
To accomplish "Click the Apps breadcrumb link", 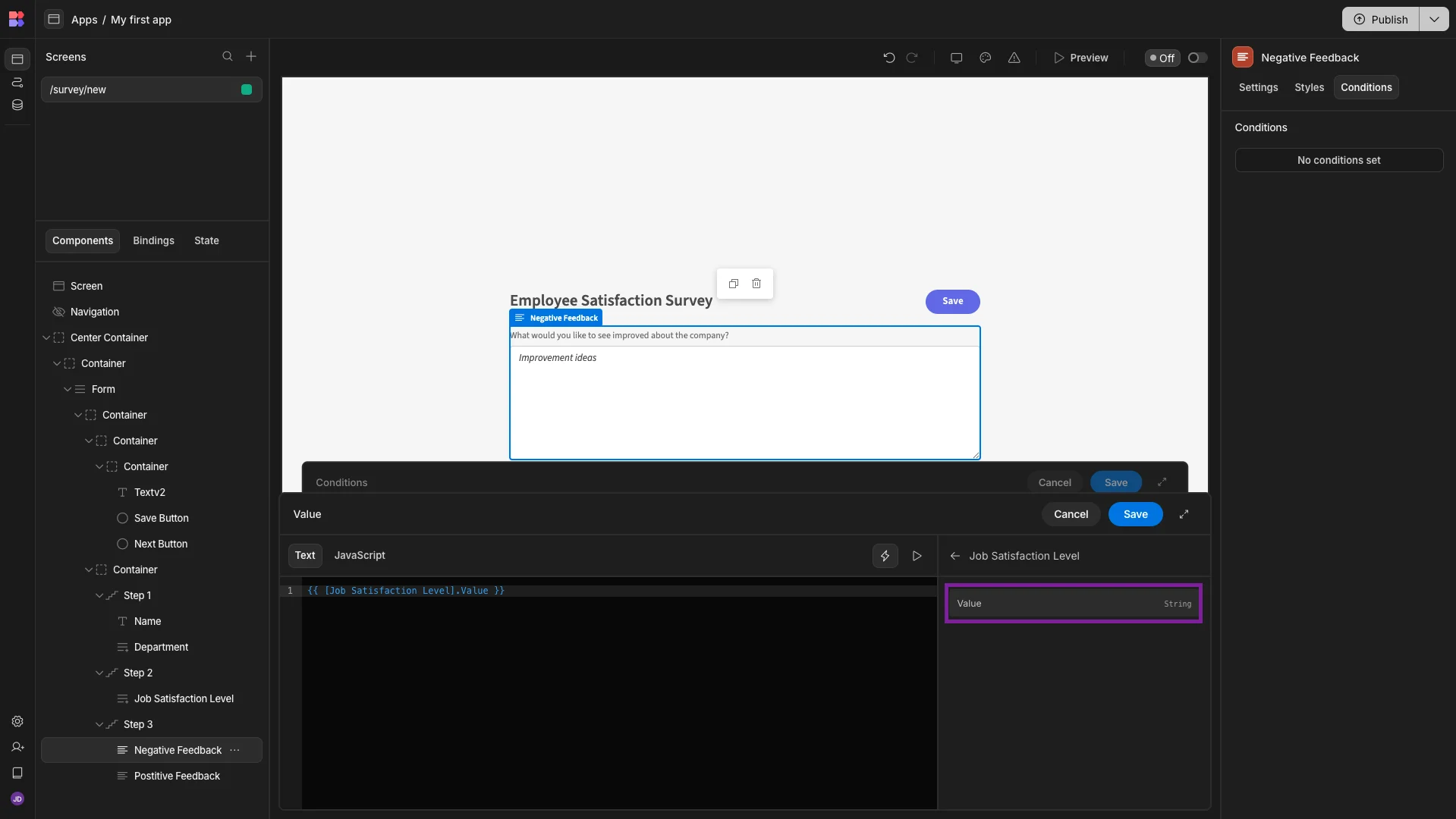I will [x=84, y=20].
